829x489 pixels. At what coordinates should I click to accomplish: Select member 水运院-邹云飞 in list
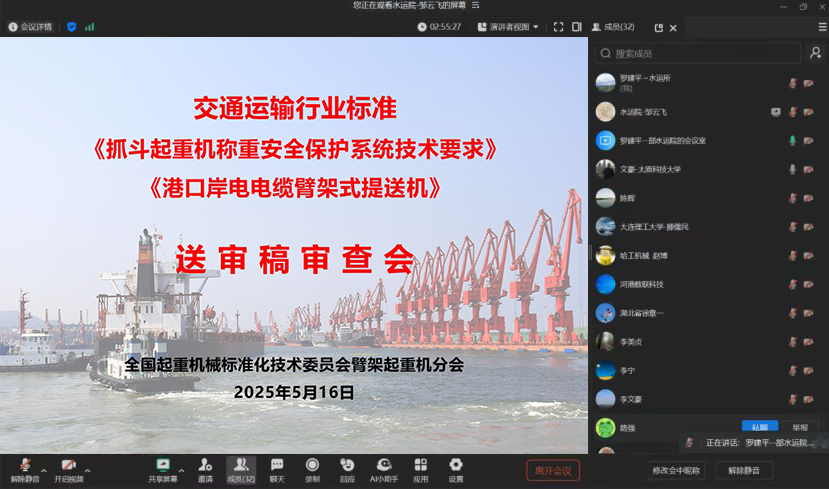point(708,112)
